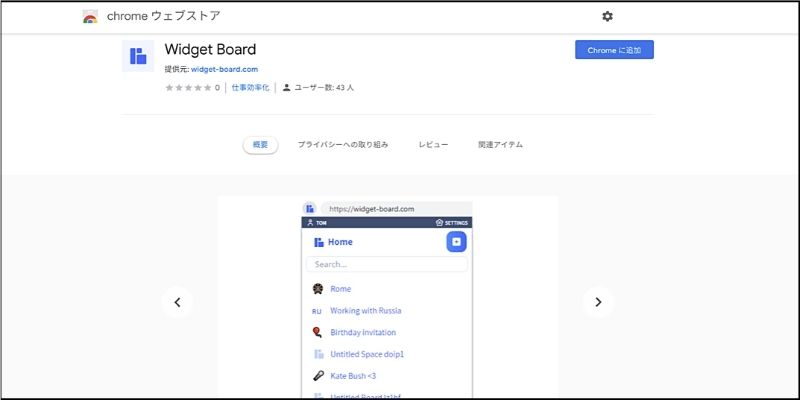The height and width of the screenshot is (400, 800).
Task: Add extension with Chrome に追加 button
Action: coord(614,50)
